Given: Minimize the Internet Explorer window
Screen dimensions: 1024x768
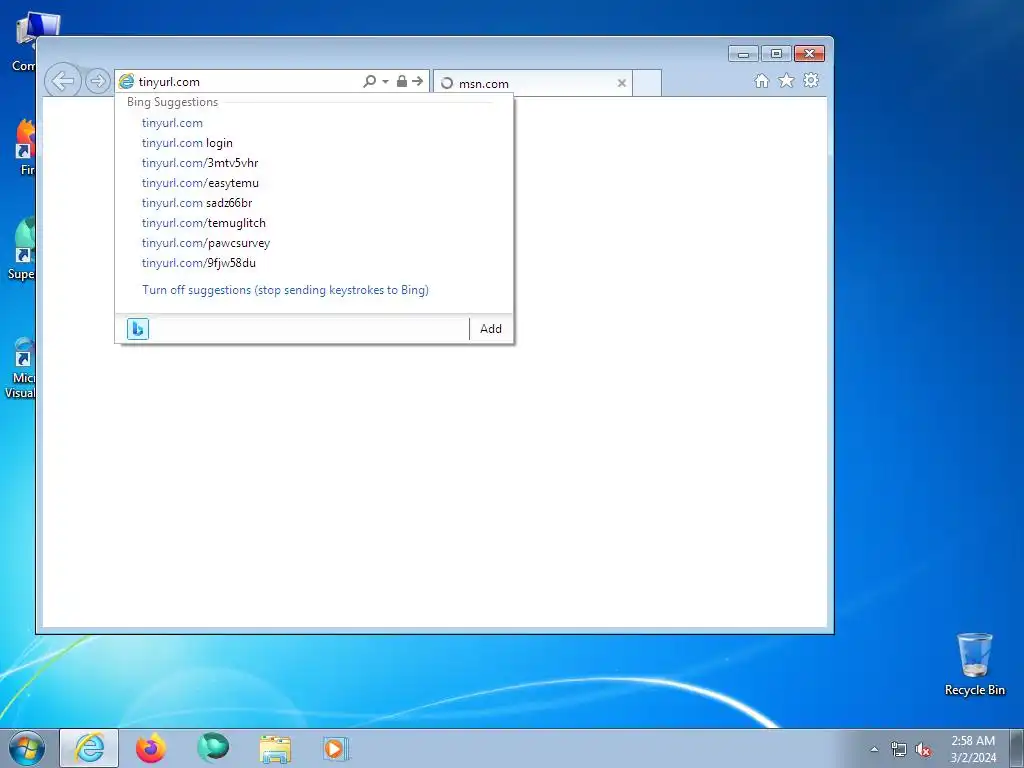Looking at the screenshot, I should pyautogui.click(x=743, y=54).
